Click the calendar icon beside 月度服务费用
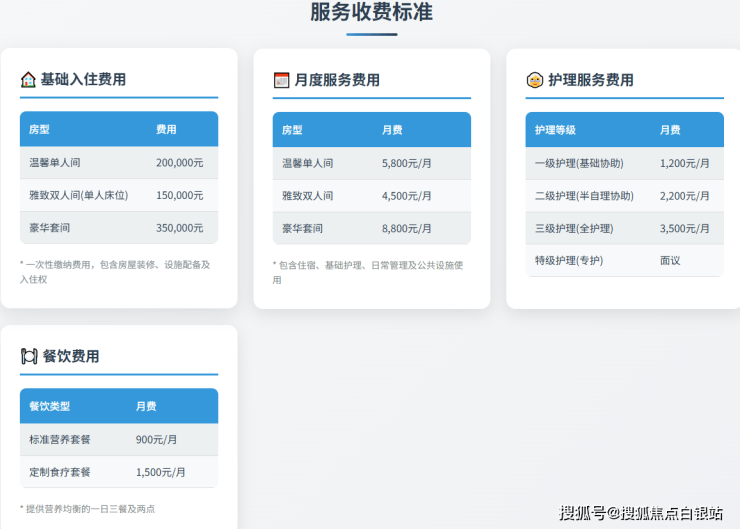The image size is (740, 529). coord(281,80)
